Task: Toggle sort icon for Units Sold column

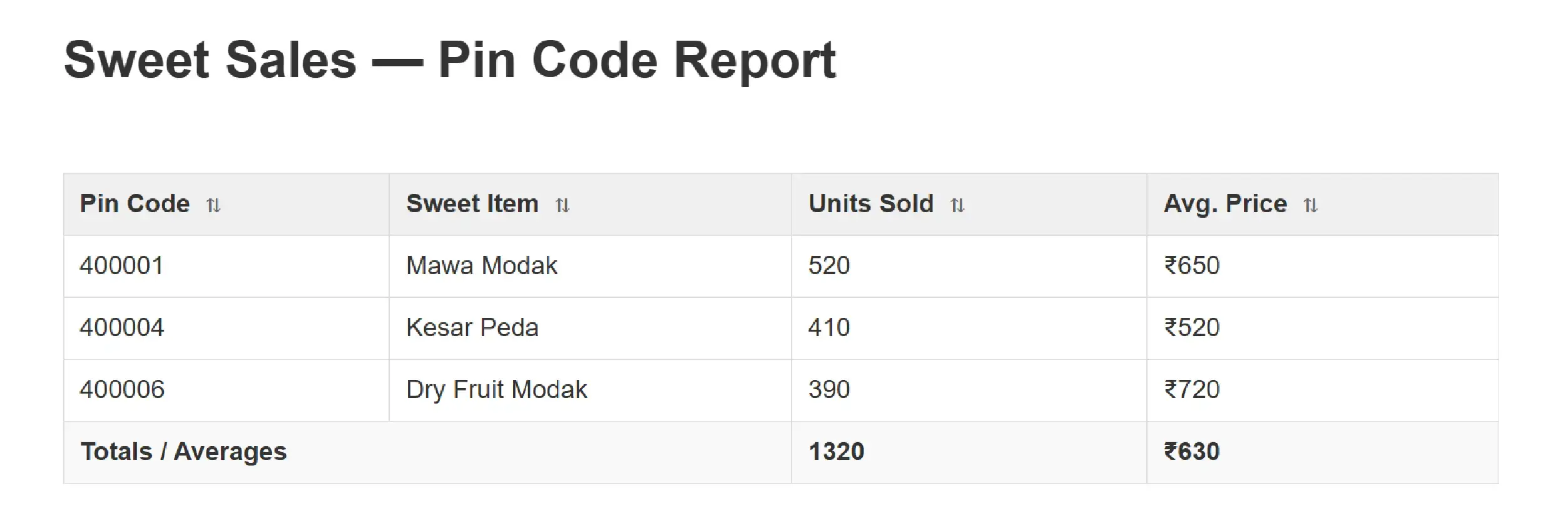Action: (x=957, y=205)
